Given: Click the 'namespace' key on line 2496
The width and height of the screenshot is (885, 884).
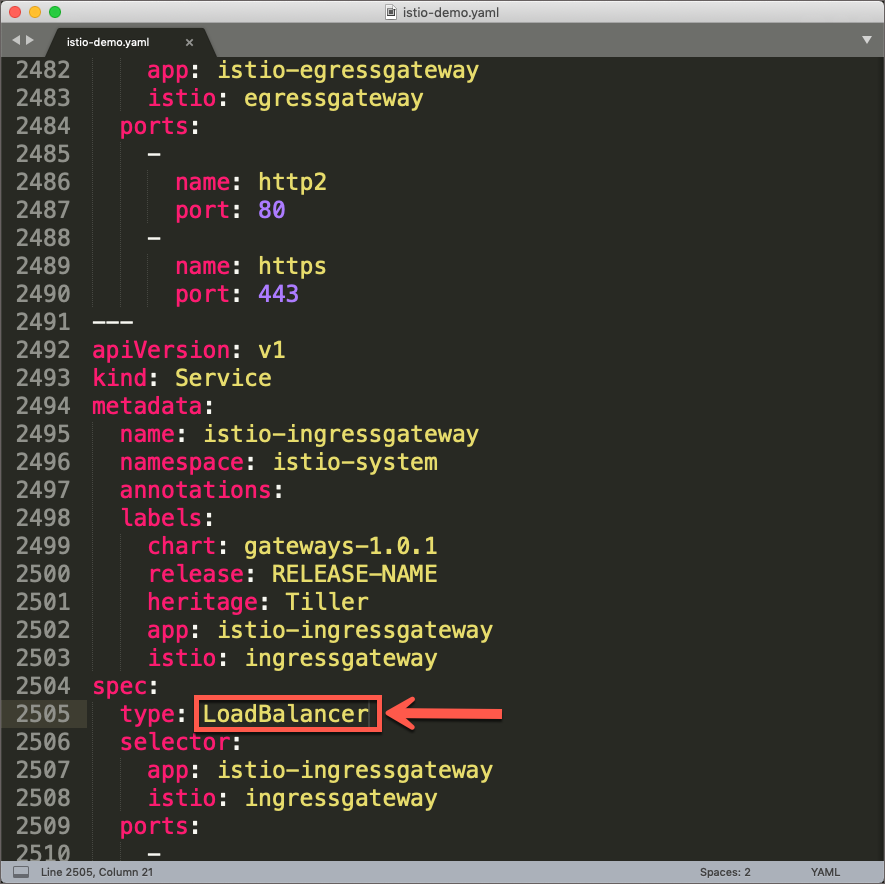Looking at the screenshot, I should point(182,462).
